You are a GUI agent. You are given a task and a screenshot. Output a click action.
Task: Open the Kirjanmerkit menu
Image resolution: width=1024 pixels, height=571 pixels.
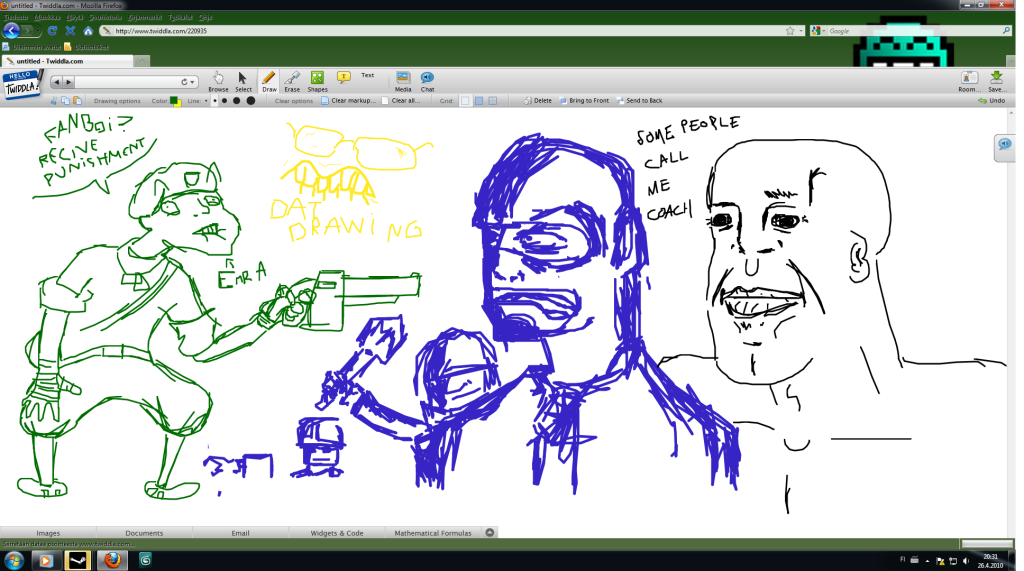(144, 17)
